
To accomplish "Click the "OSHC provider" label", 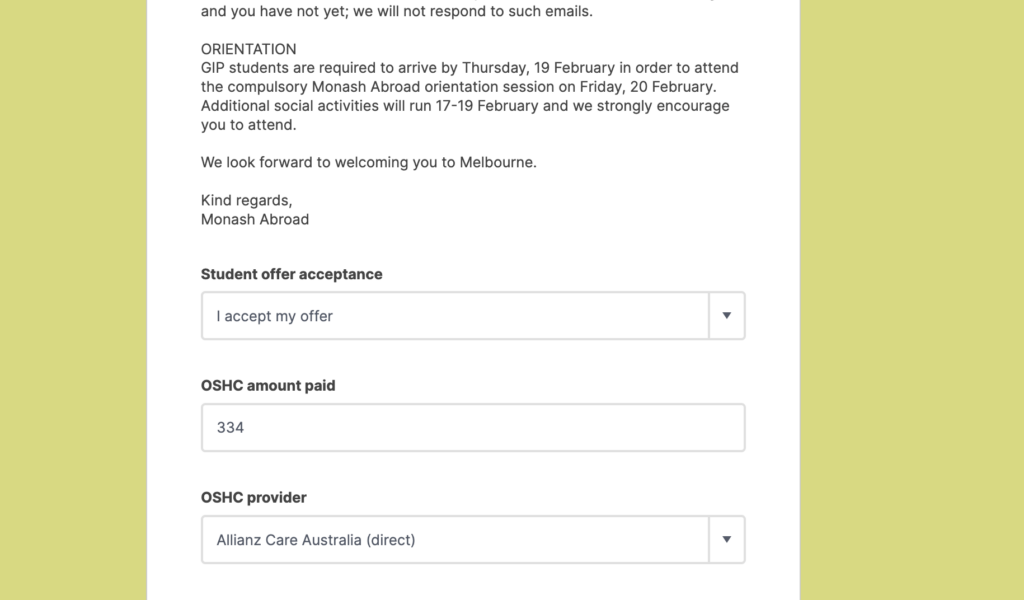I will [x=254, y=497].
